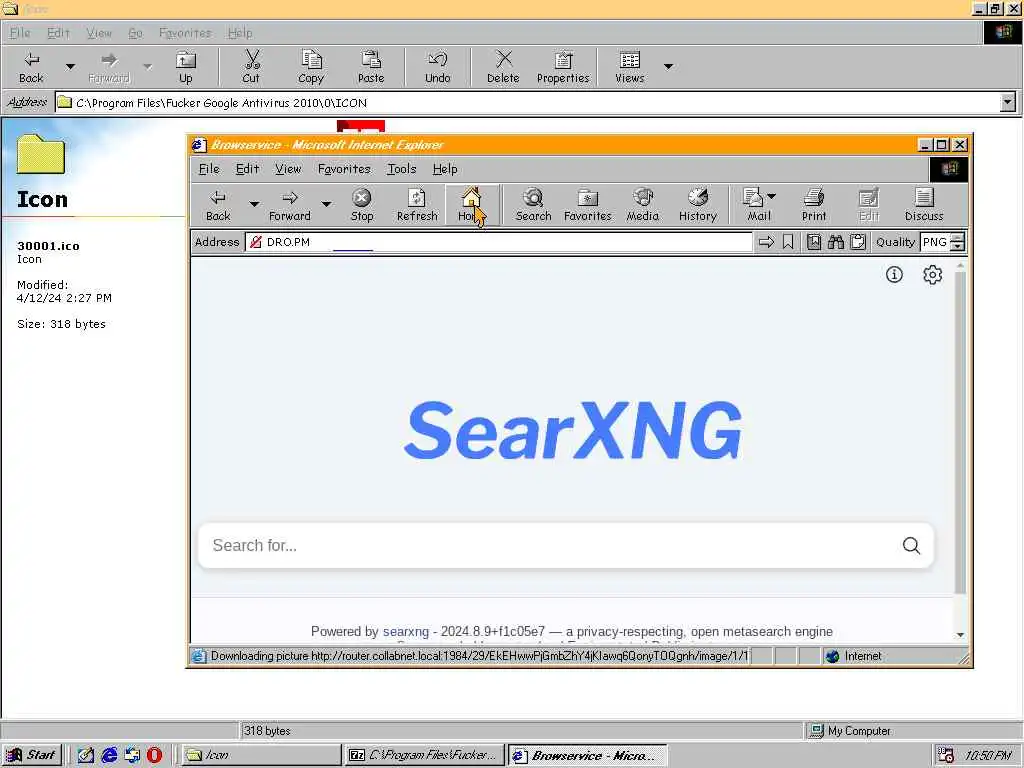Stop loading the page in Browservice
Viewport: 1024px width, 768px height.
click(362, 205)
